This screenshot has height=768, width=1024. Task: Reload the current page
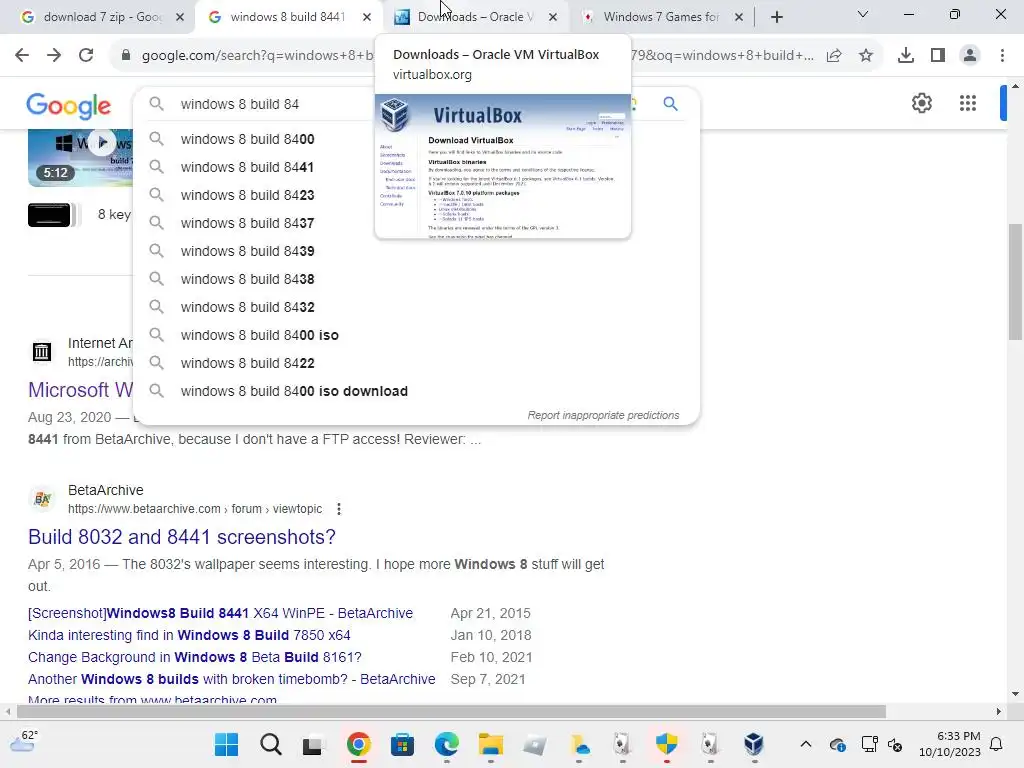click(86, 56)
